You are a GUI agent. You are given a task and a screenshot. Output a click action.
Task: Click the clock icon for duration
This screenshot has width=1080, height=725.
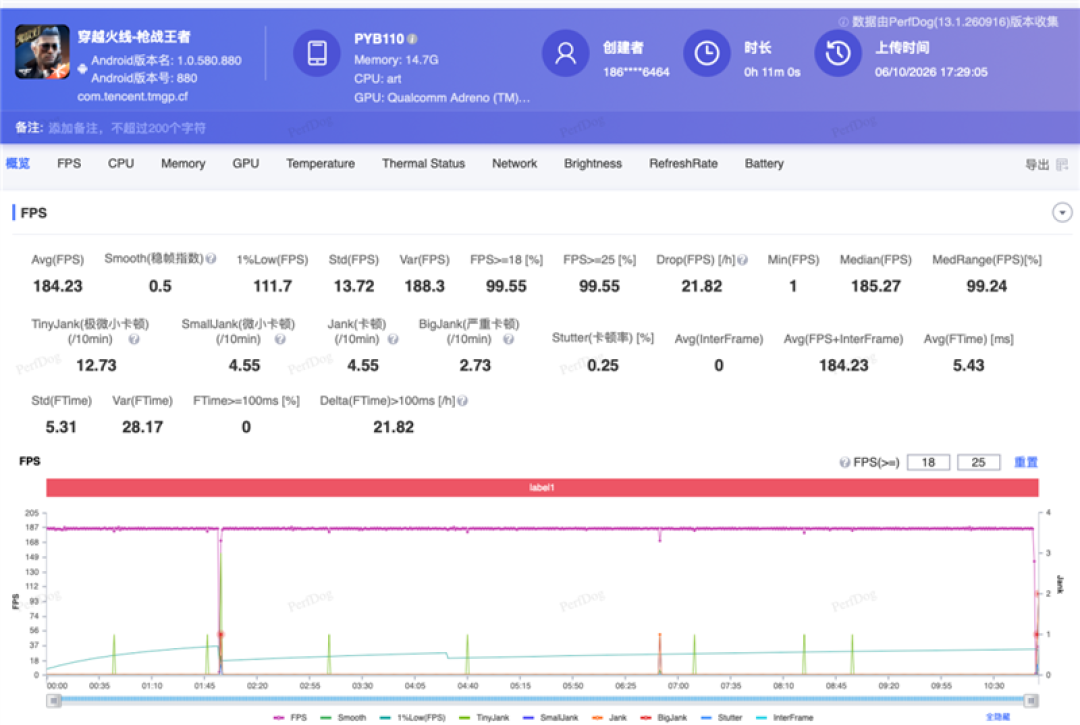click(707, 53)
